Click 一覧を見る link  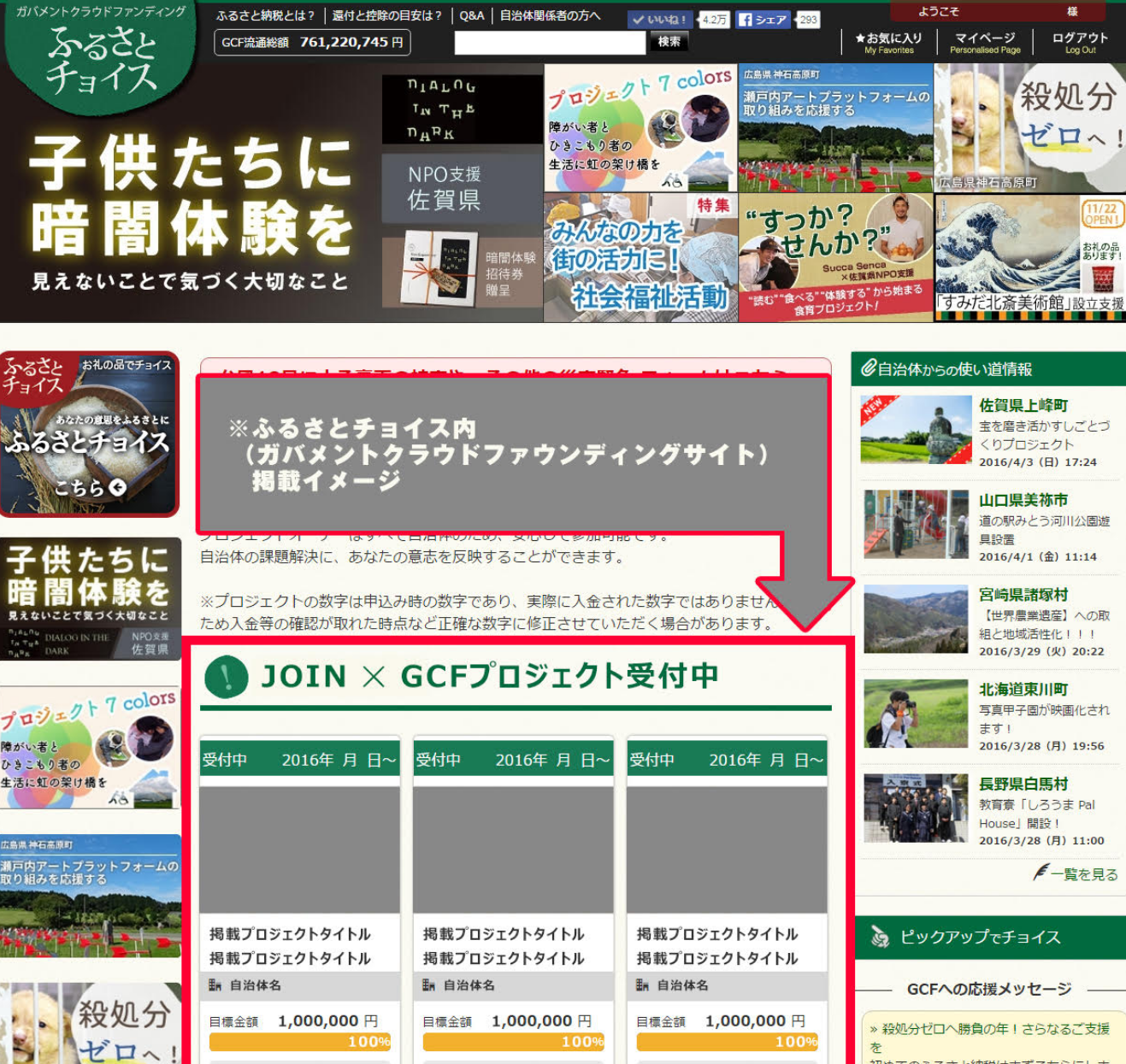point(1084,874)
